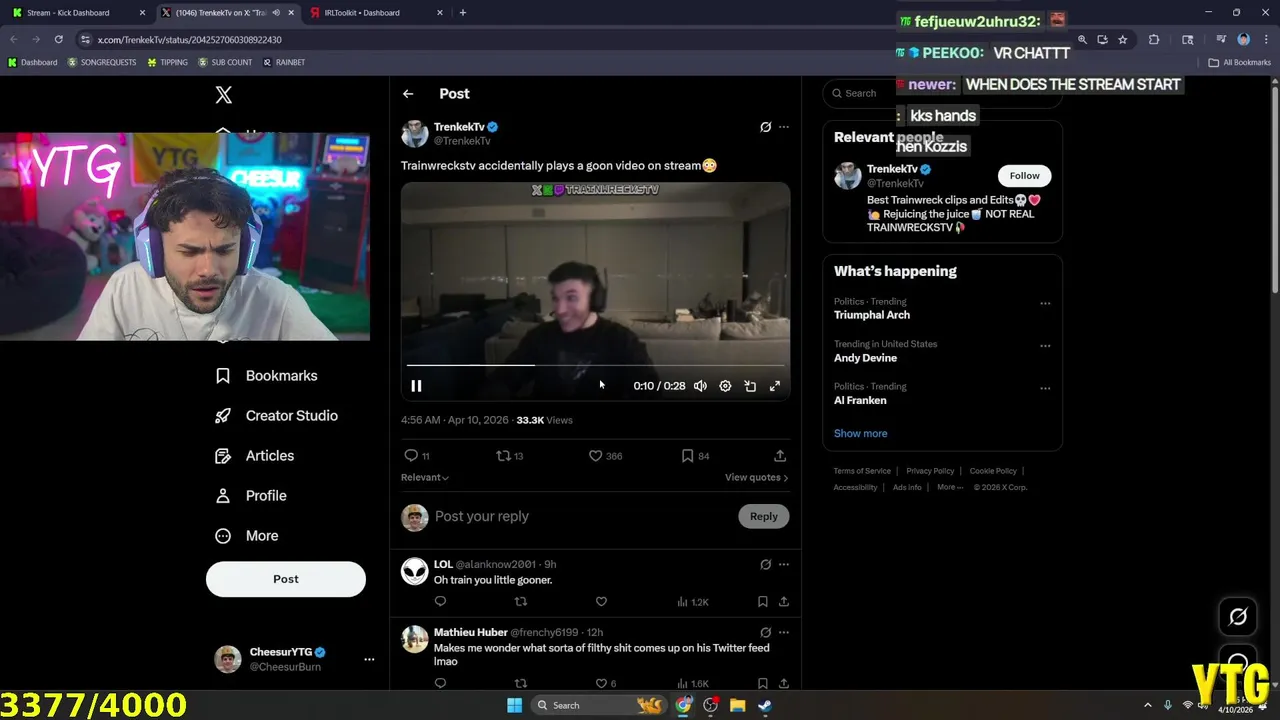Go to Profile in the sidebar

point(250,496)
